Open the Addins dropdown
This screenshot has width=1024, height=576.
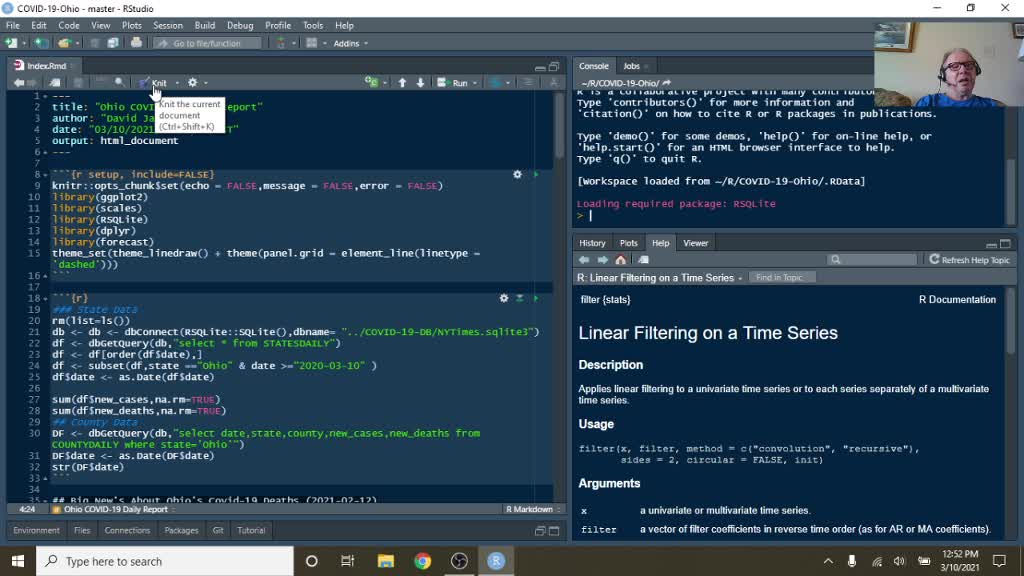351,43
